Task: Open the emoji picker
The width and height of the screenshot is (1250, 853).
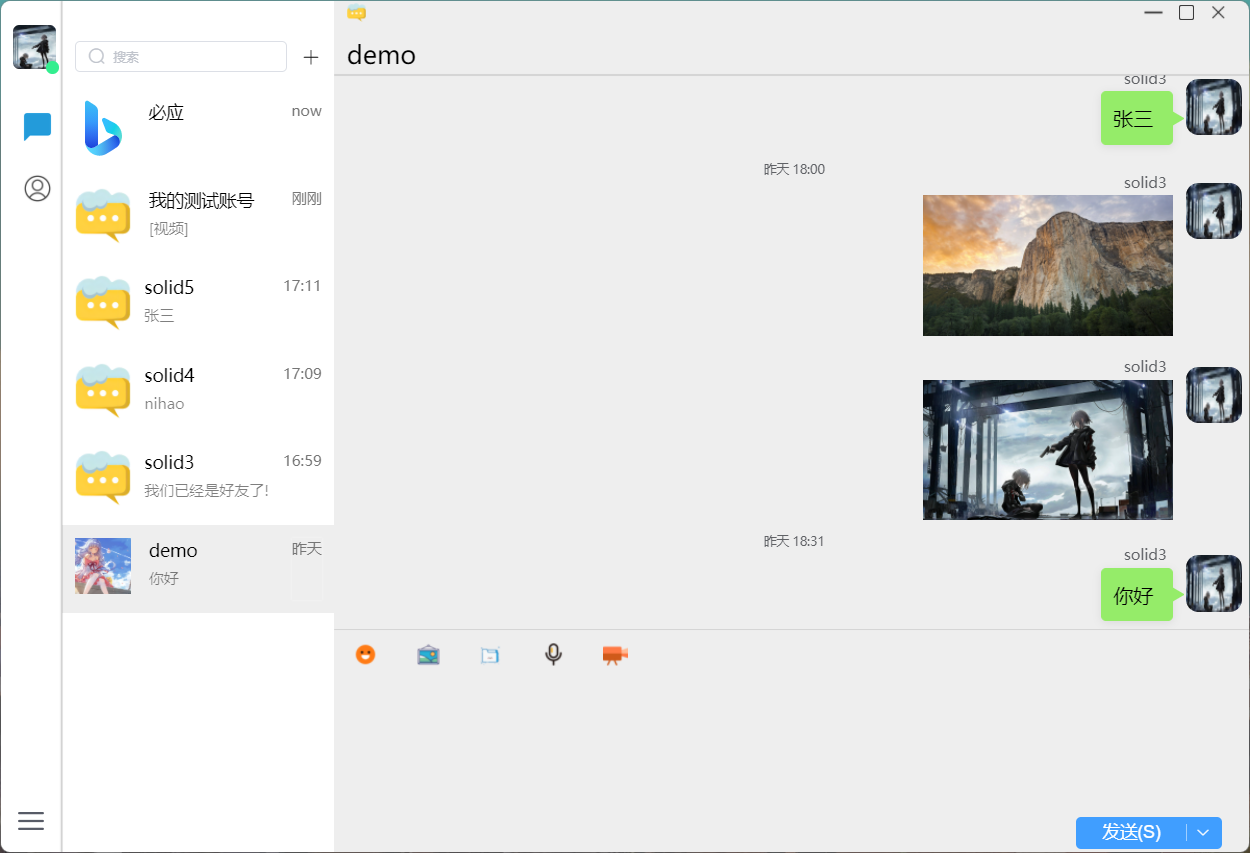Action: tap(366, 655)
